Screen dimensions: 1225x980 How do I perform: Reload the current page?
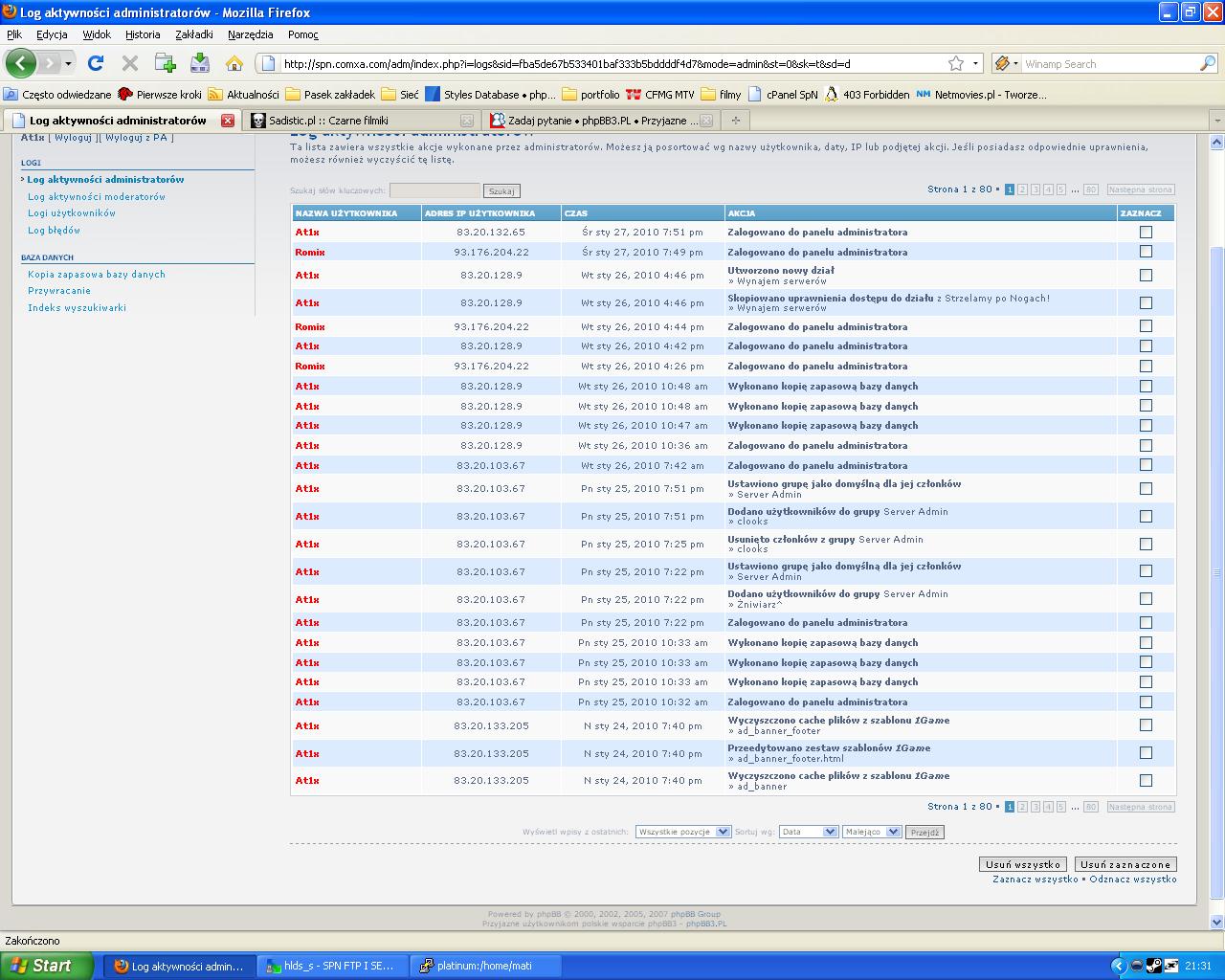96,64
